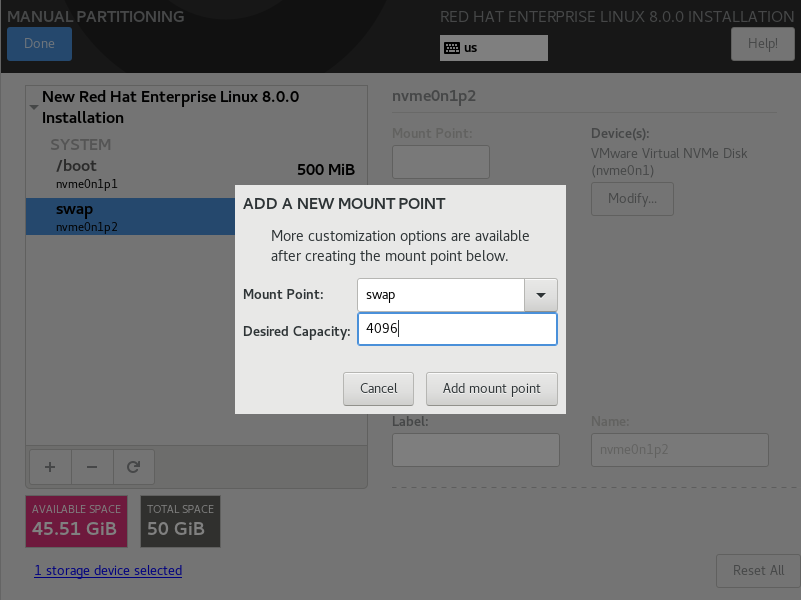This screenshot has height=600, width=801.
Task: Click the minus icon to remove partition
Action: pos(92,467)
